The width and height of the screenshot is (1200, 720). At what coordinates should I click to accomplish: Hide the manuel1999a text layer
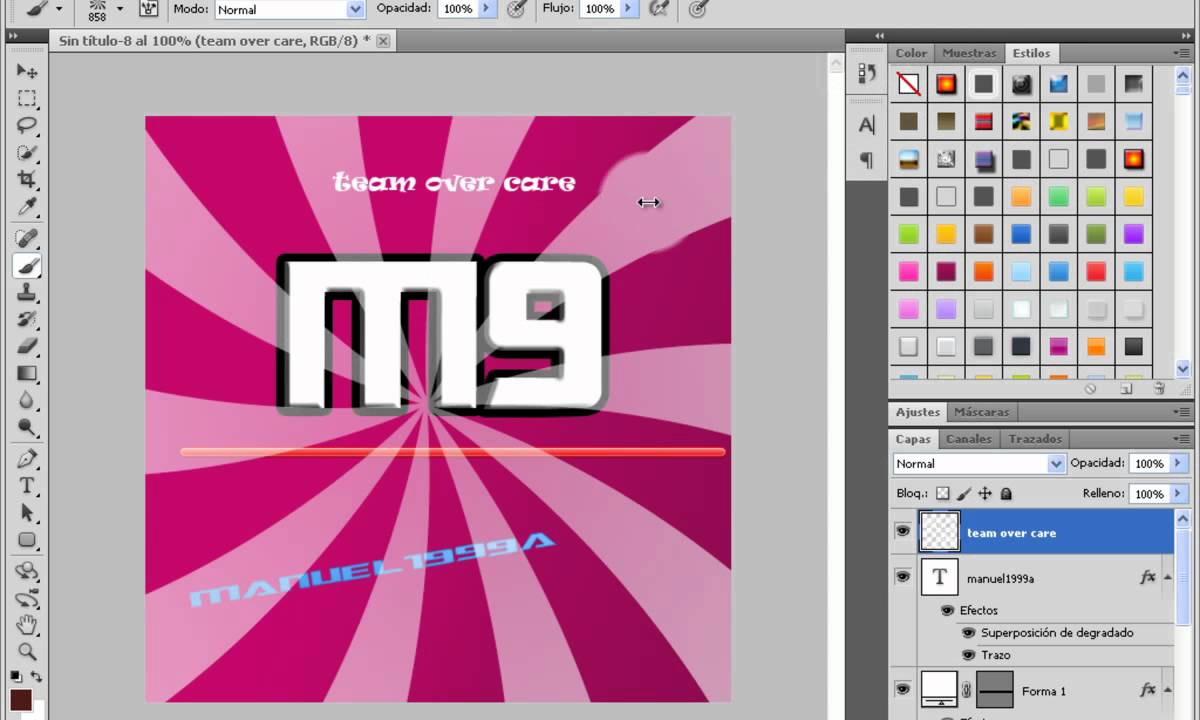pos(902,576)
